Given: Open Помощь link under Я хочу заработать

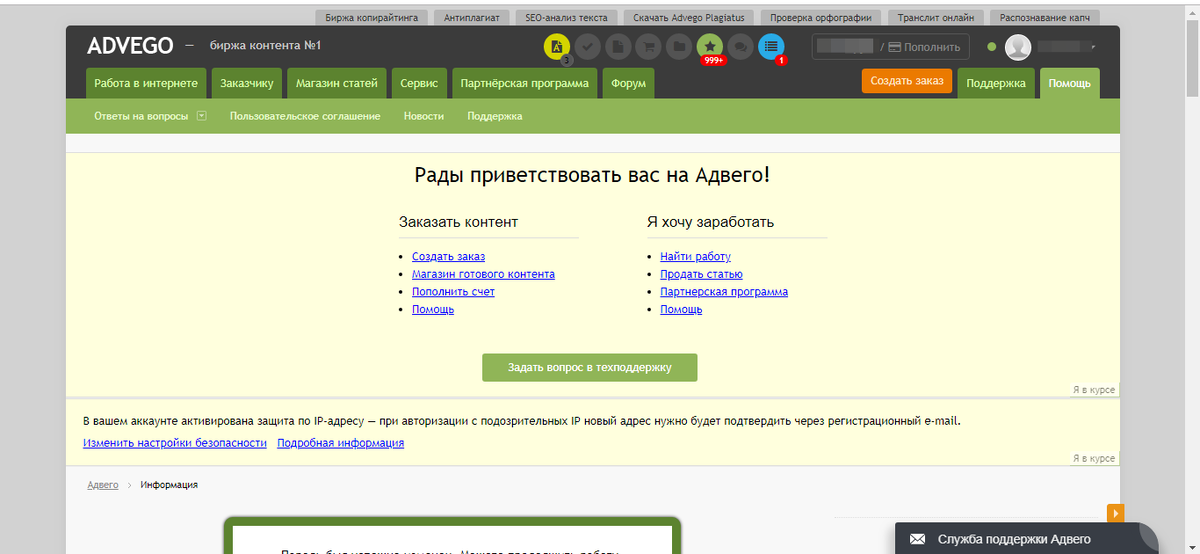Looking at the screenshot, I should (681, 310).
